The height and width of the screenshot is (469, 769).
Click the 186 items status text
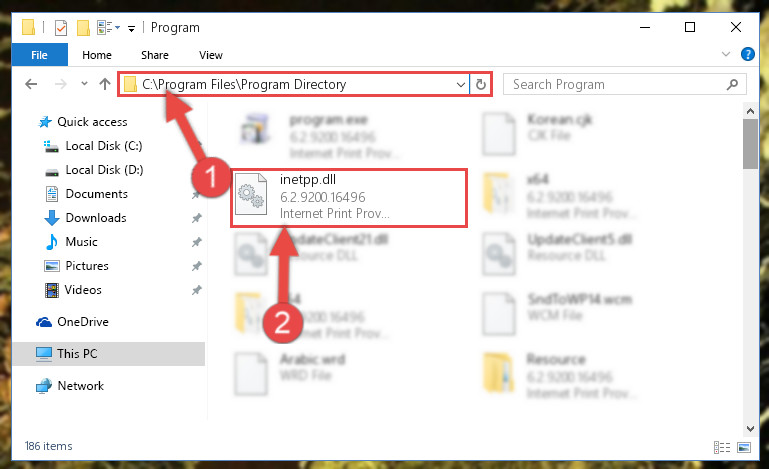(x=49, y=446)
